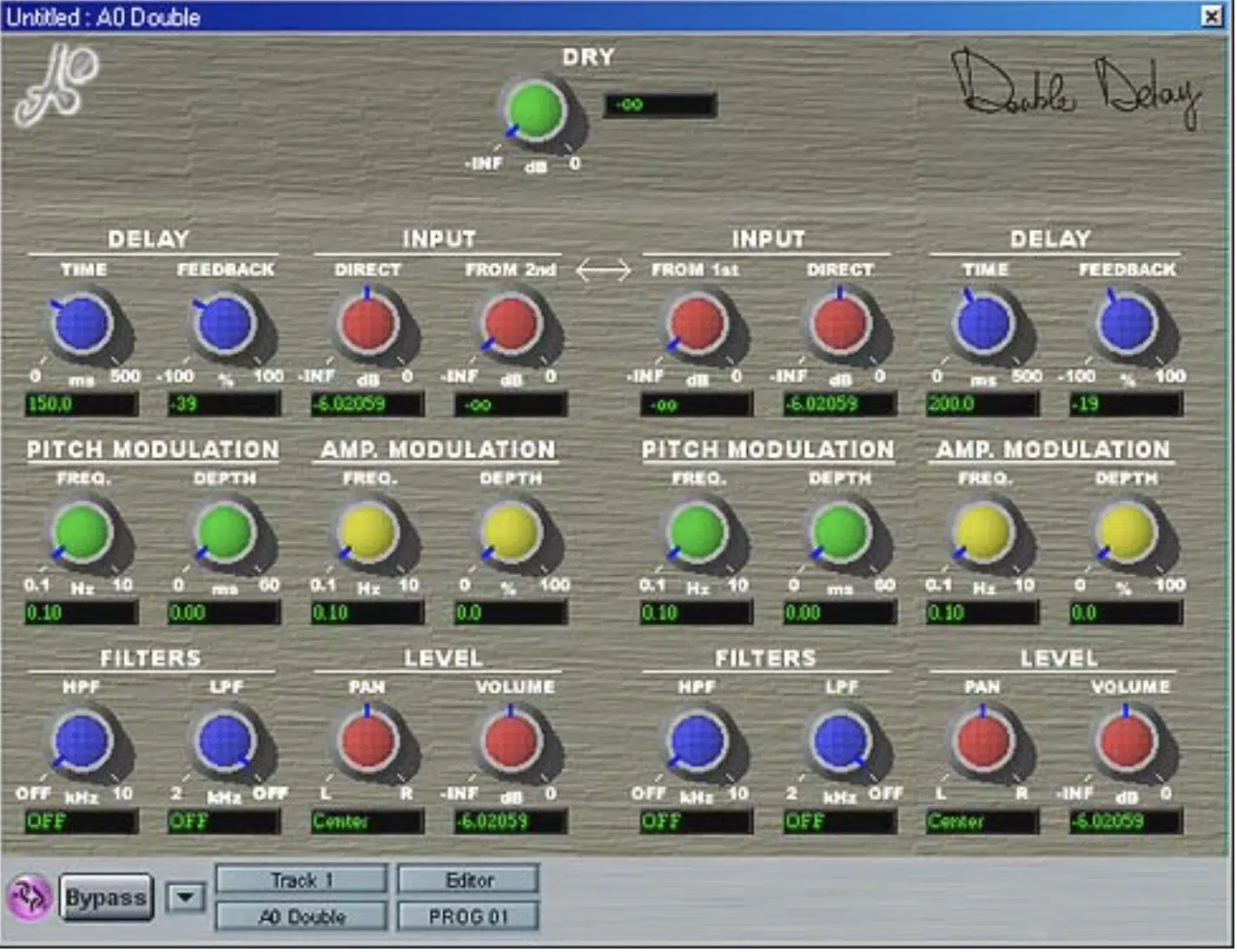The height and width of the screenshot is (952, 1237).
Task: Click the DRY value display field
Action: click(x=660, y=105)
